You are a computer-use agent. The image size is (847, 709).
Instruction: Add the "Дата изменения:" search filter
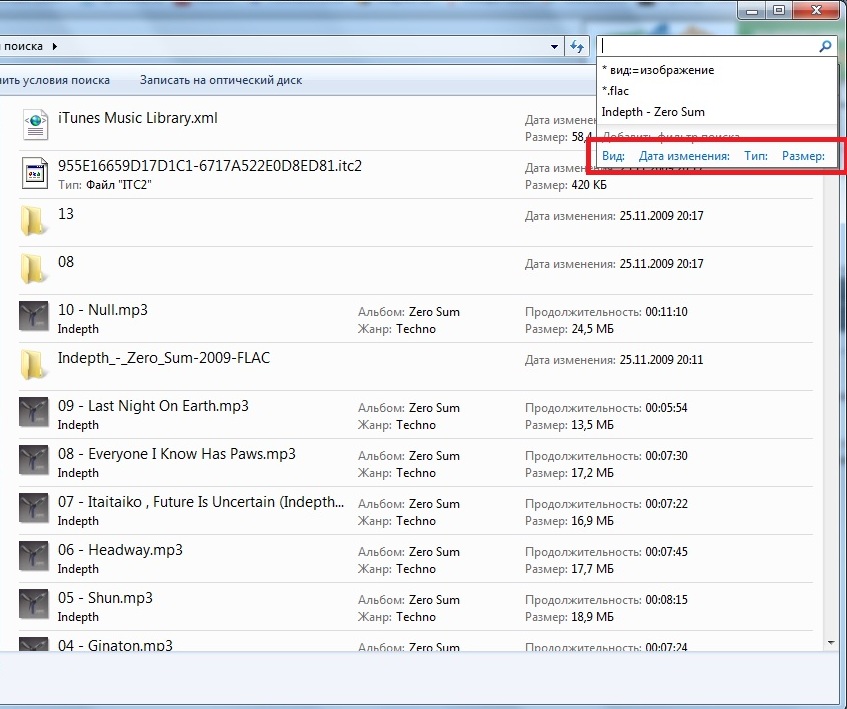click(684, 156)
